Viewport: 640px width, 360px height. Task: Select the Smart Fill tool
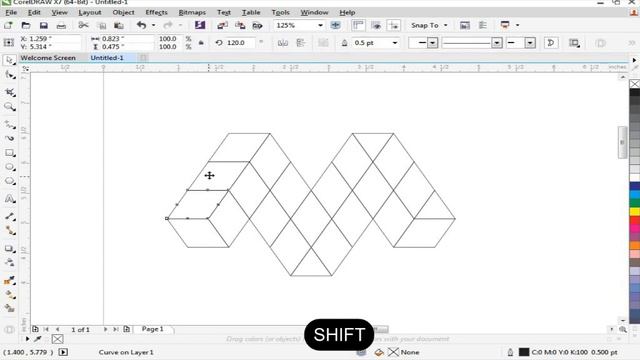coord(9,309)
